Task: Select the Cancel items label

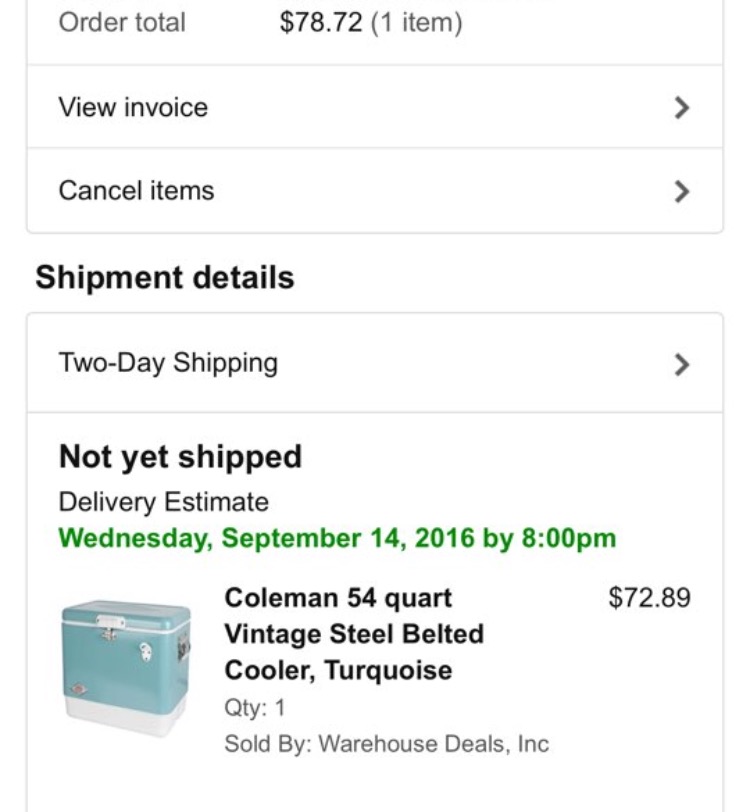Action: pos(136,191)
